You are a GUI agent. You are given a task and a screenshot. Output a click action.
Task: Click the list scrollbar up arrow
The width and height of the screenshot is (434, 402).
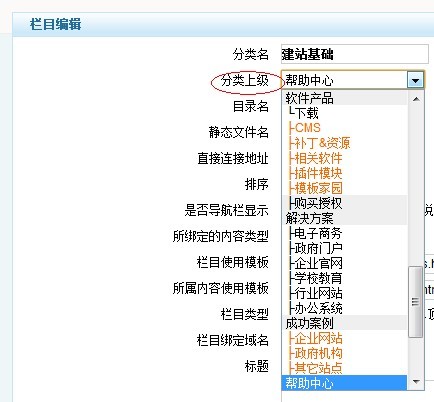416,99
